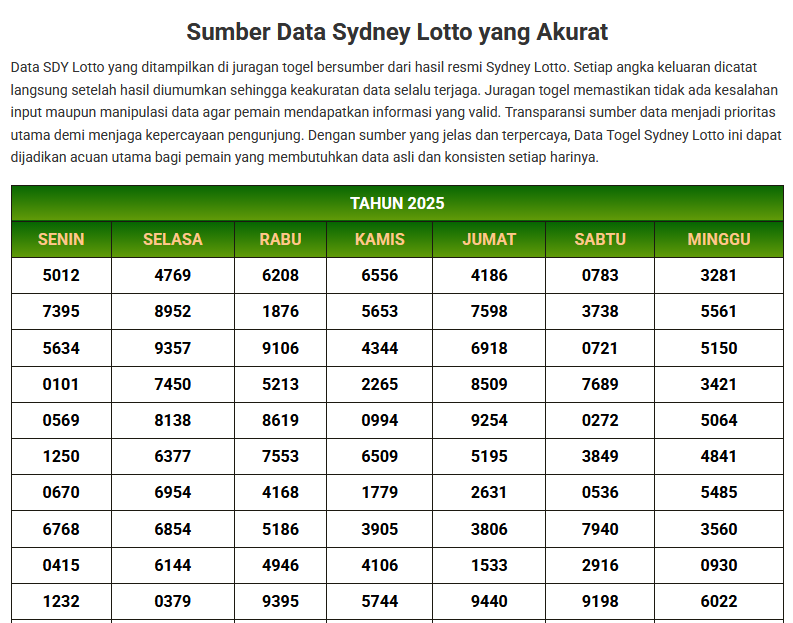Click the cell with 5213

(281, 384)
